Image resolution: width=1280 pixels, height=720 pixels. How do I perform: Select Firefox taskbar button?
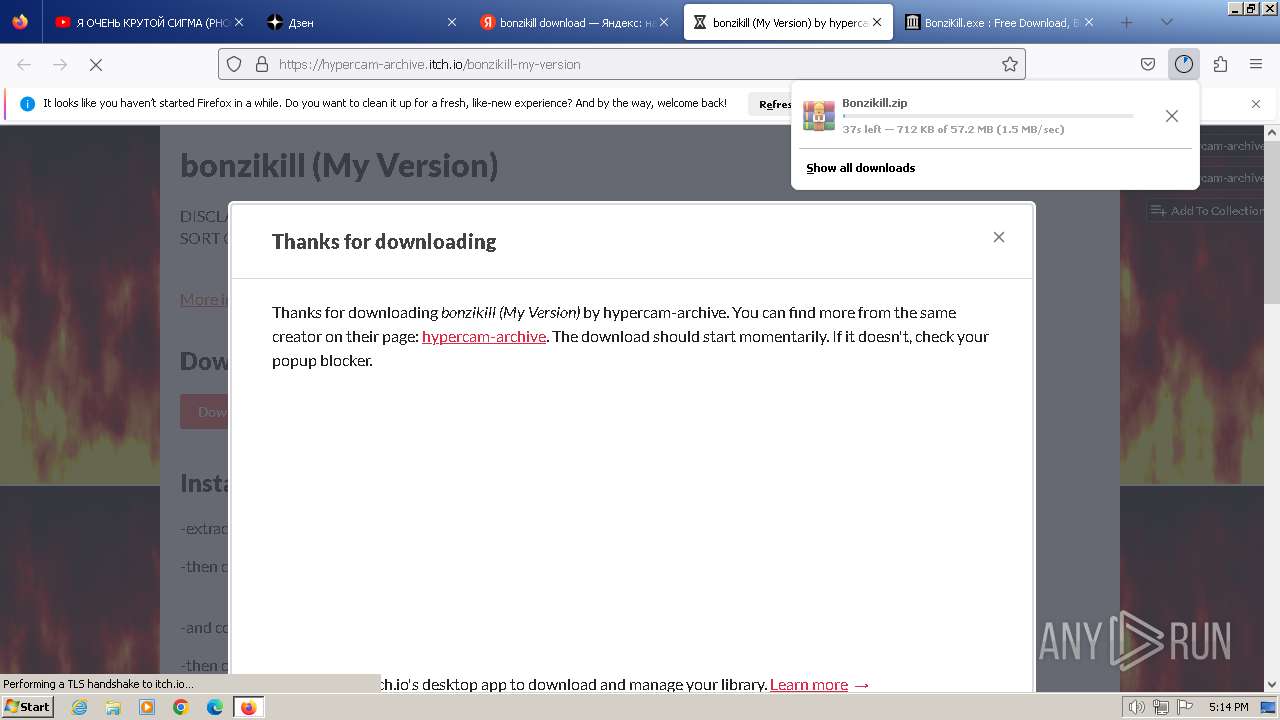pos(248,707)
